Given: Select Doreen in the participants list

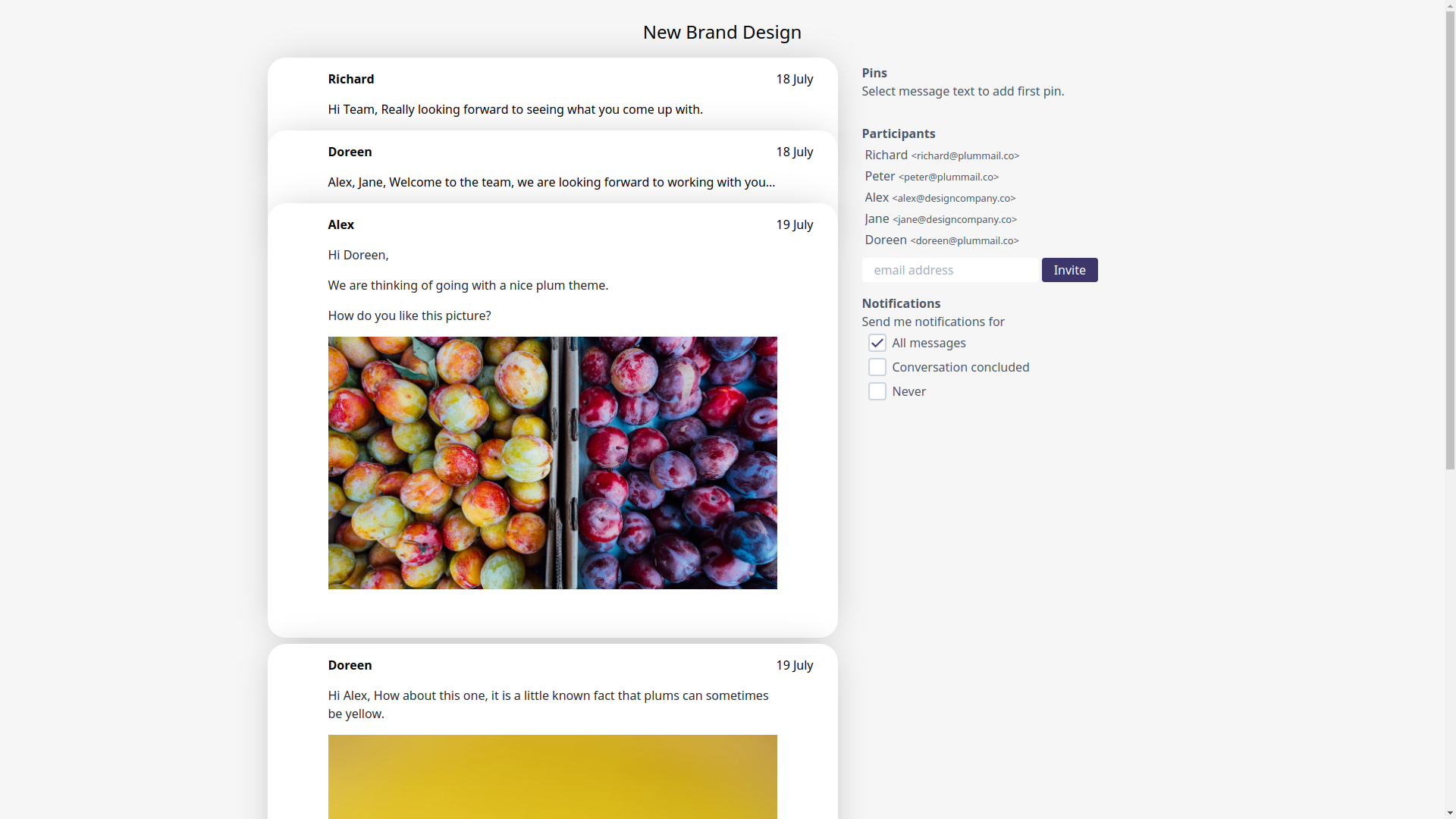Looking at the screenshot, I should [x=965, y=240].
